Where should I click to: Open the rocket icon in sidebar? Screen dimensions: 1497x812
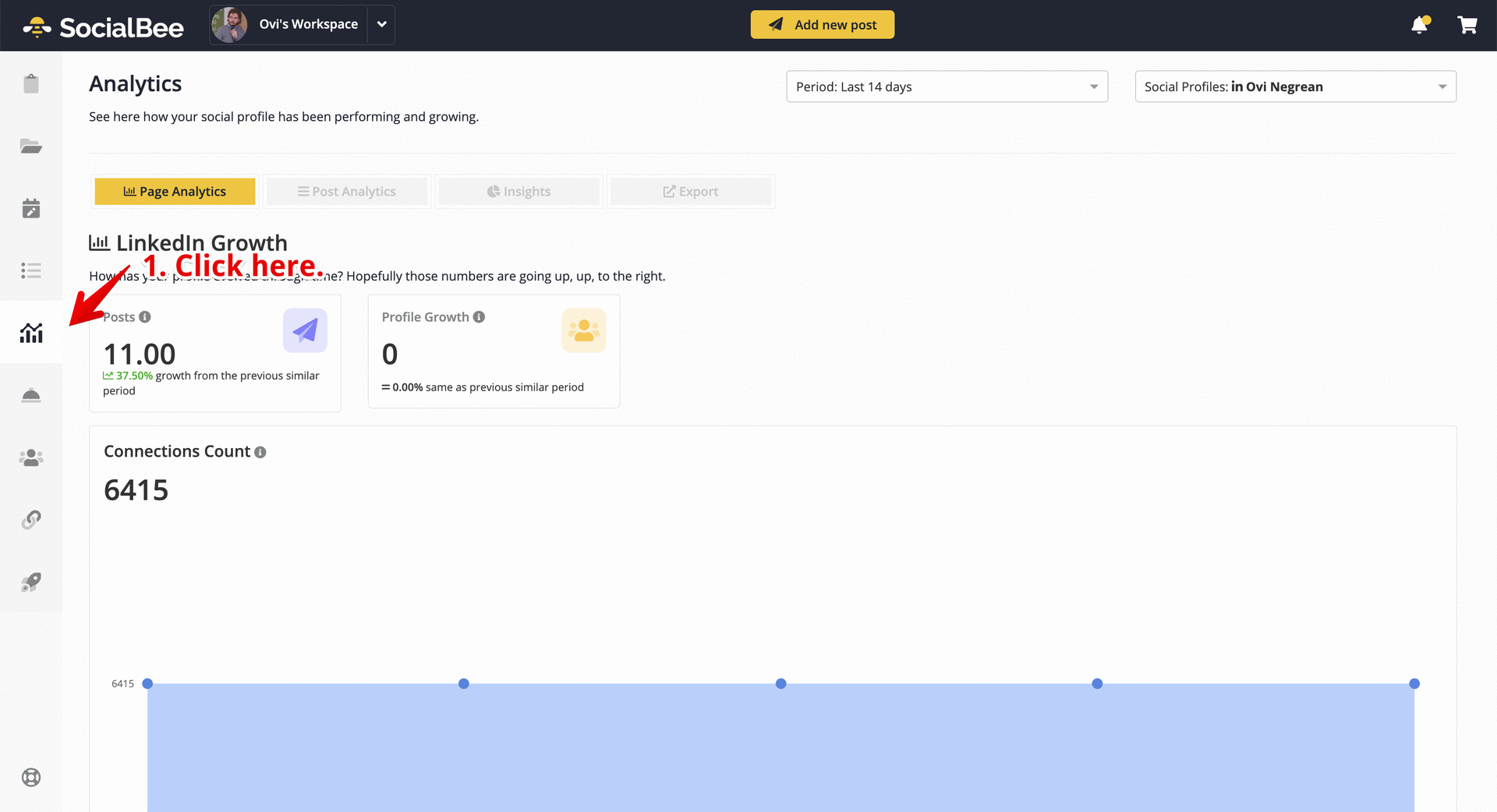[31, 582]
